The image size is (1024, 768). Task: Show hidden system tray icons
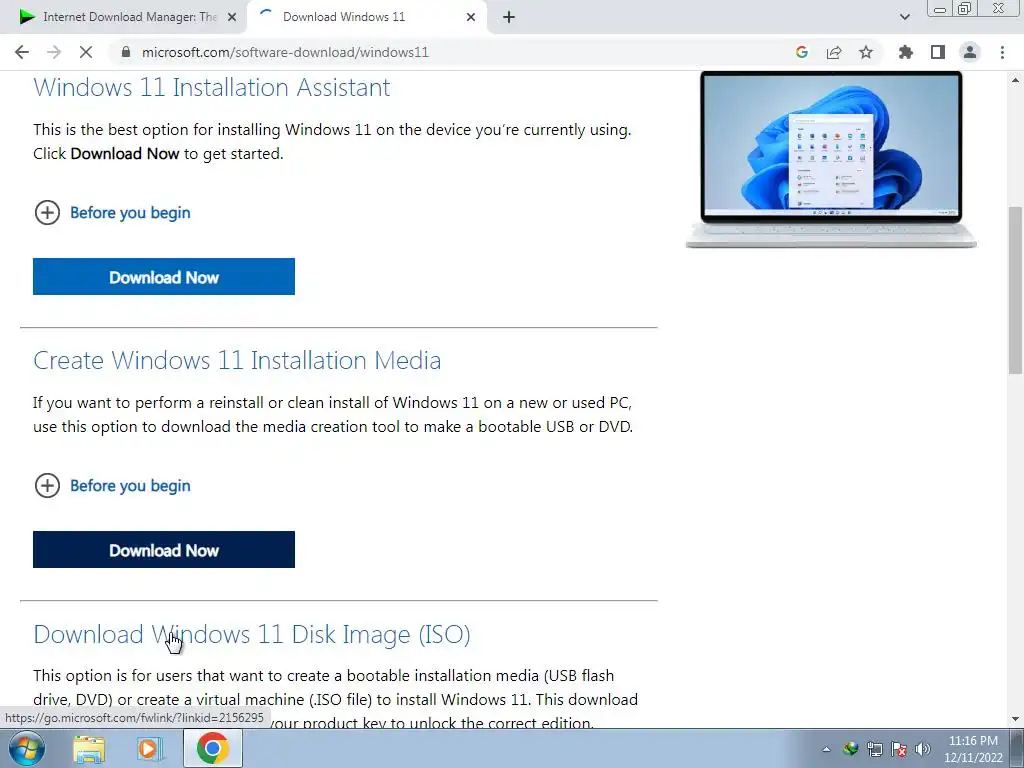pyautogui.click(x=826, y=749)
